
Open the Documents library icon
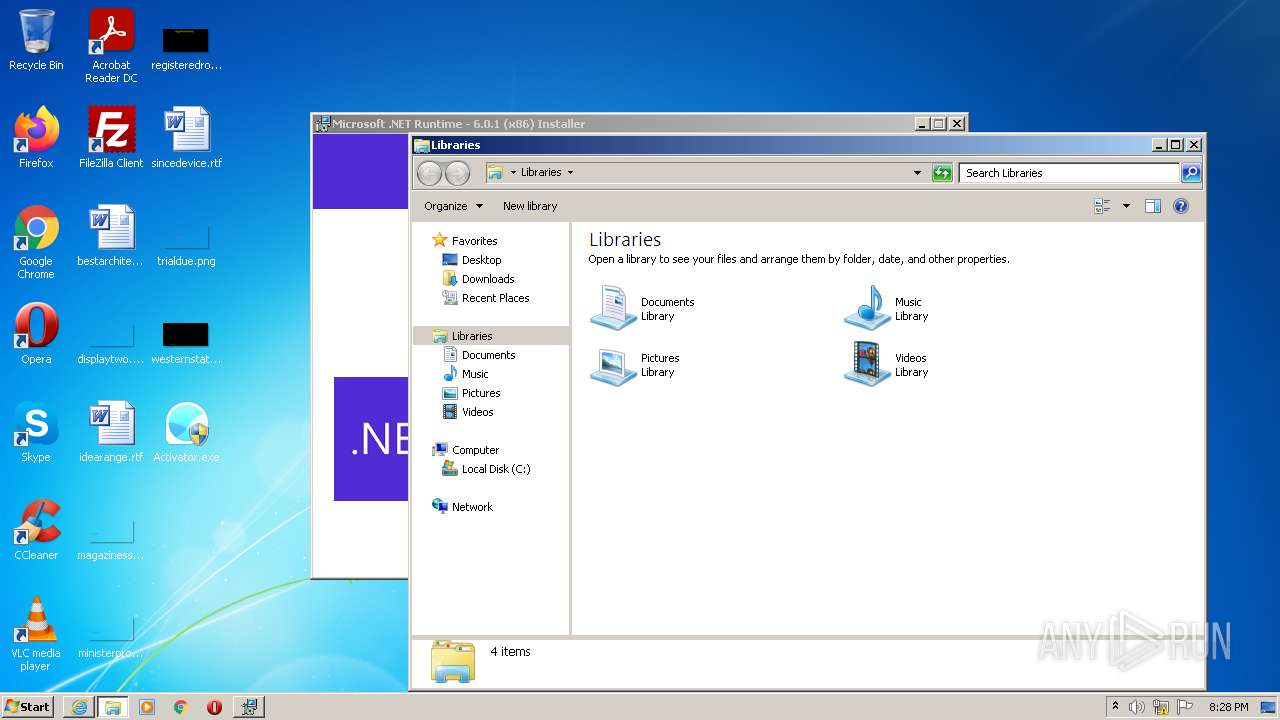(x=613, y=307)
